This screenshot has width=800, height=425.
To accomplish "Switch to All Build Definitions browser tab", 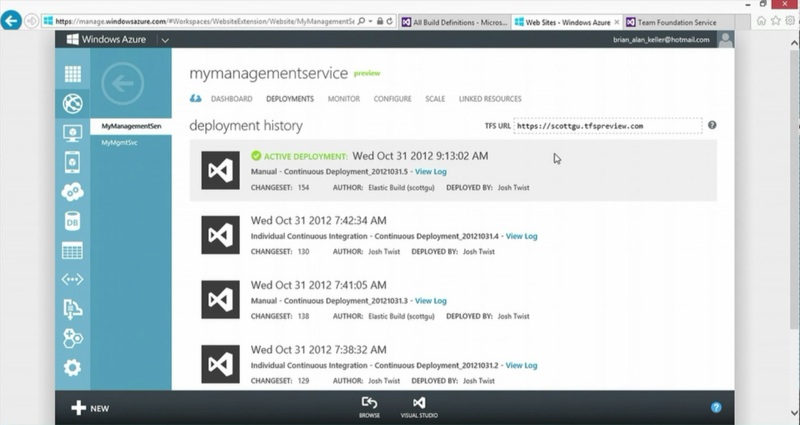I will point(455,22).
